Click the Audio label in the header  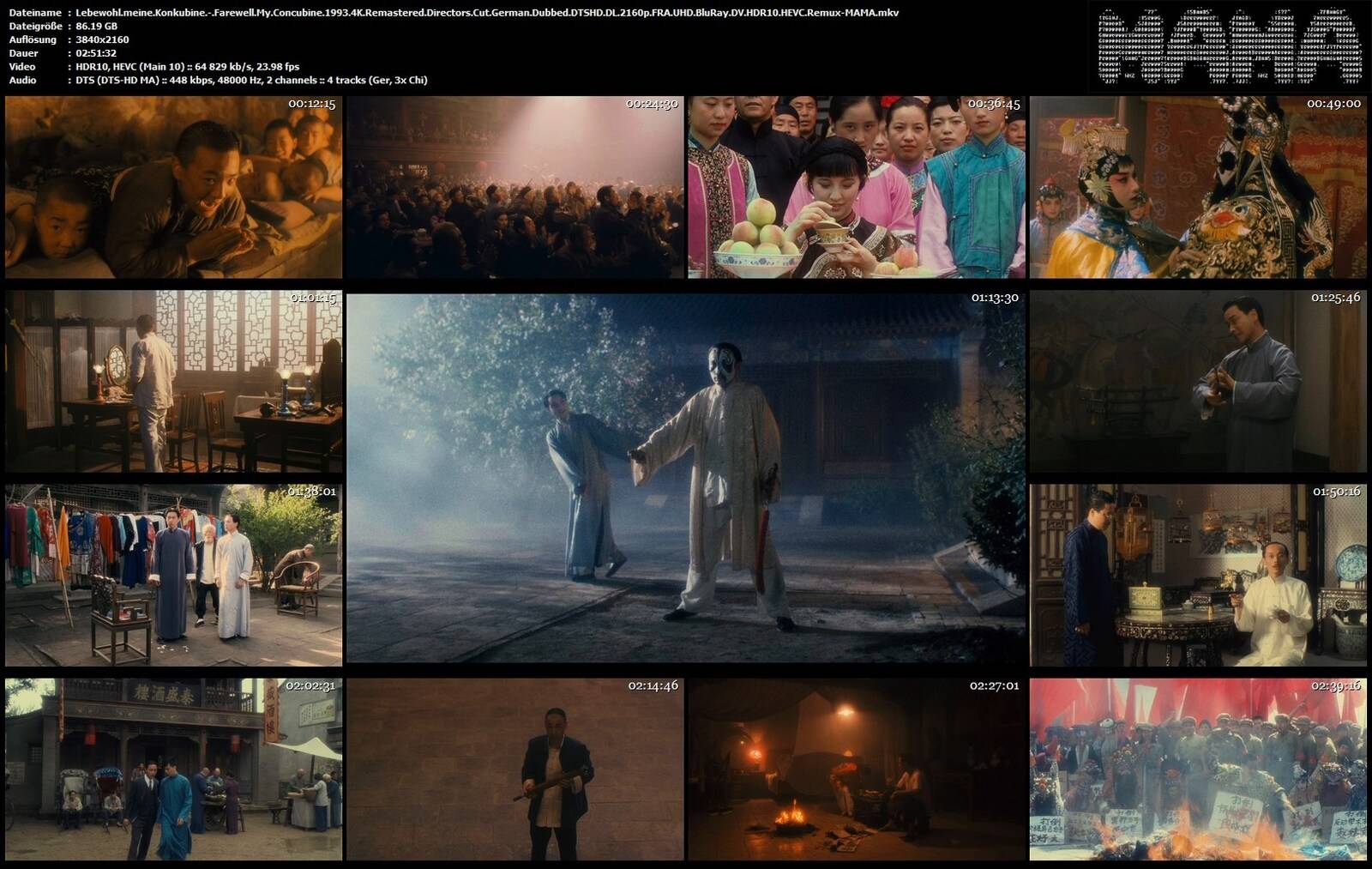(22, 80)
